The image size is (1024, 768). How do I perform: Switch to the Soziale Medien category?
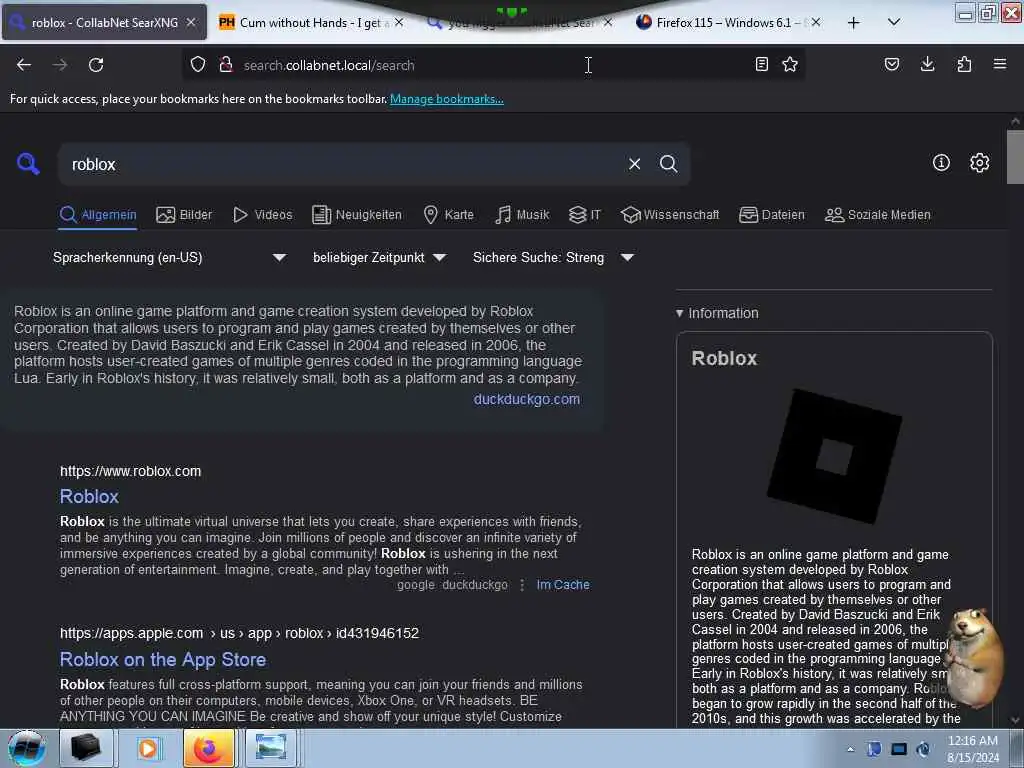click(x=878, y=215)
